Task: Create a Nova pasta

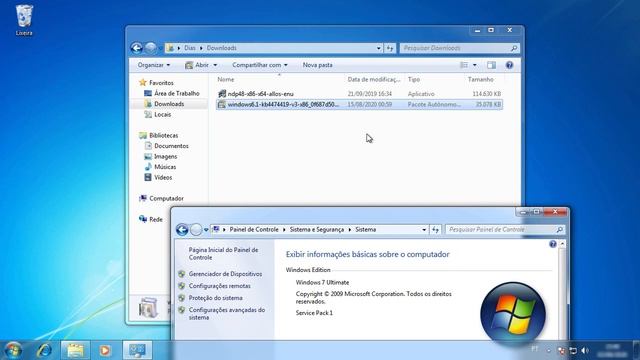Action: (318, 65)
